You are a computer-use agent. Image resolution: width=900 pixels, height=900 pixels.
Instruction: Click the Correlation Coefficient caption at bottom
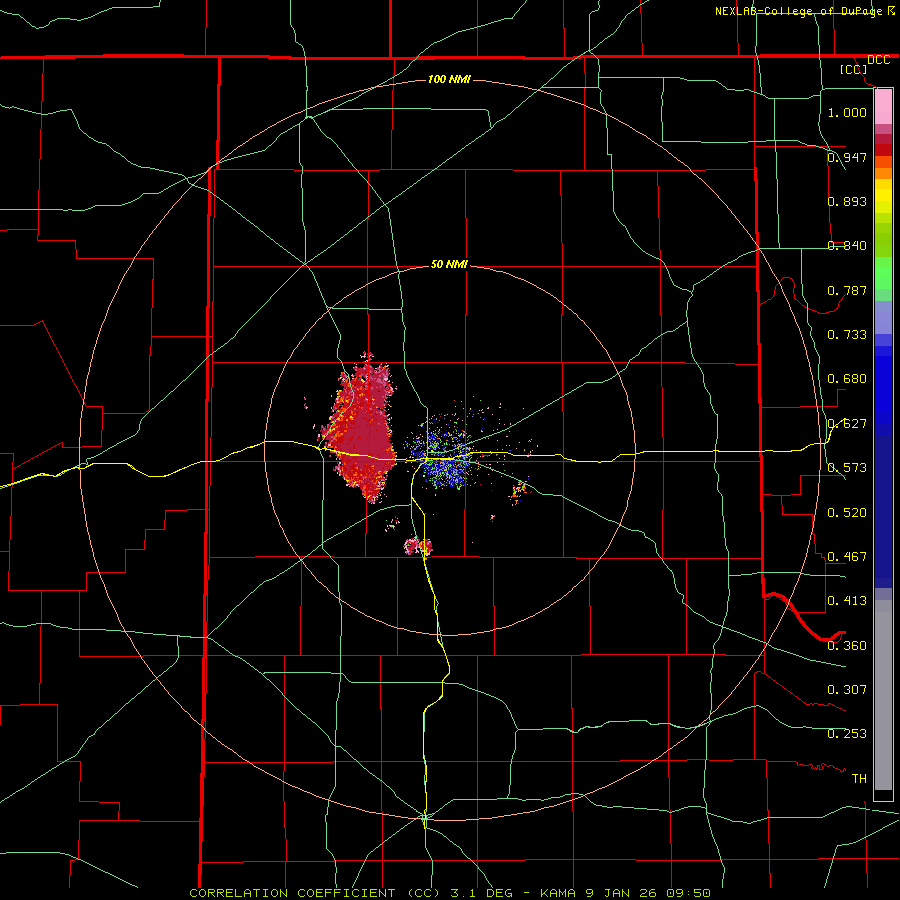click(450, 893)
